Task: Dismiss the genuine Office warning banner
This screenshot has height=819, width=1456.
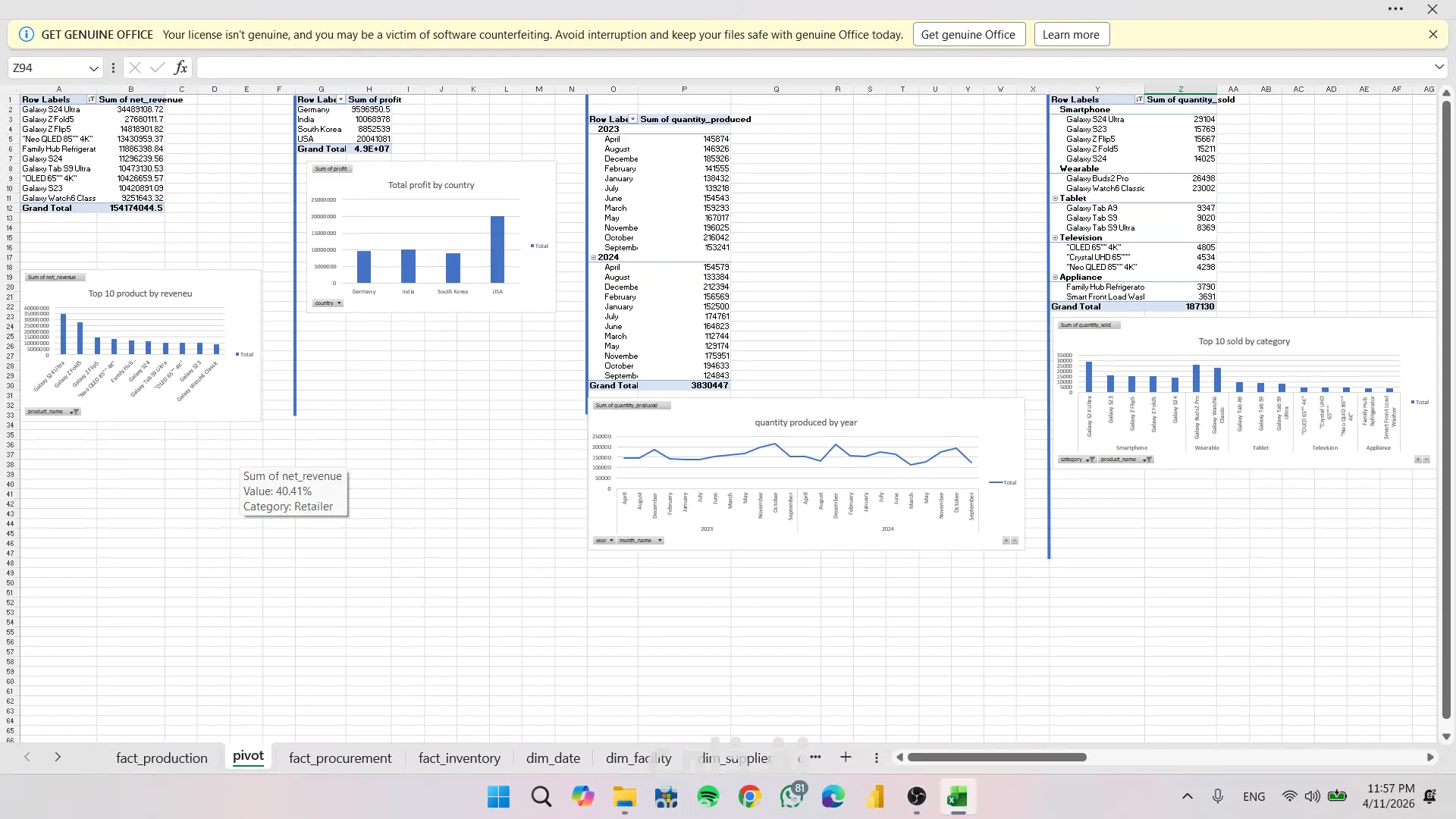Action: pos(1432,34)
